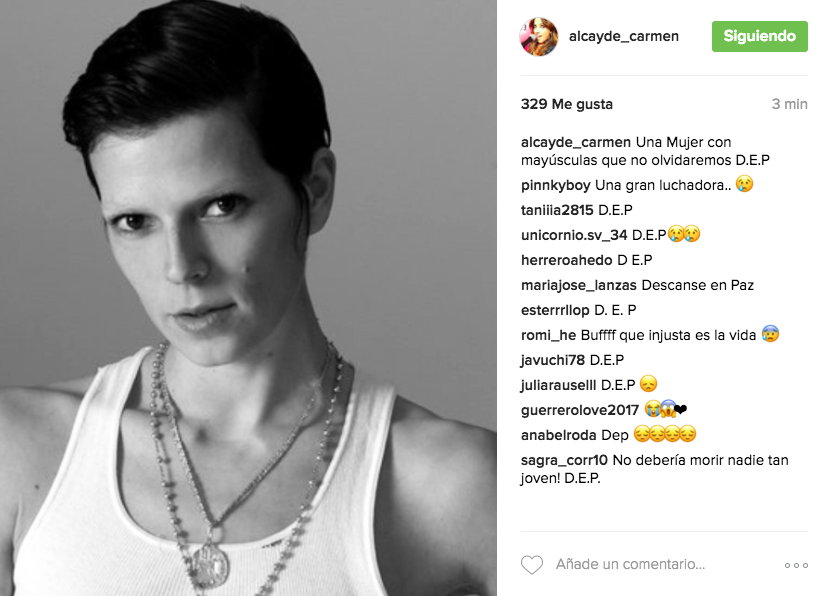Screen dimensions: 828x596
Task: Visit taniiia2815 commenter profile
Action: (x=557, y=210)
